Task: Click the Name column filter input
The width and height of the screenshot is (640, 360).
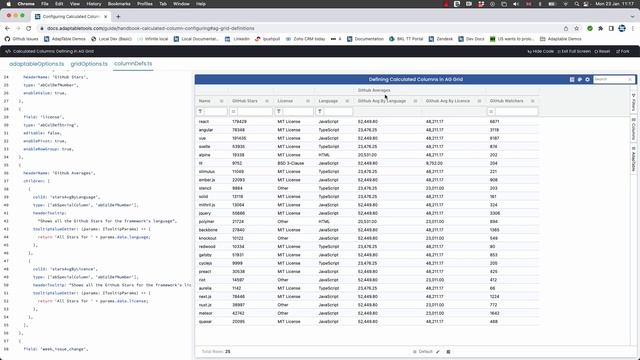Action: point(216,111)
